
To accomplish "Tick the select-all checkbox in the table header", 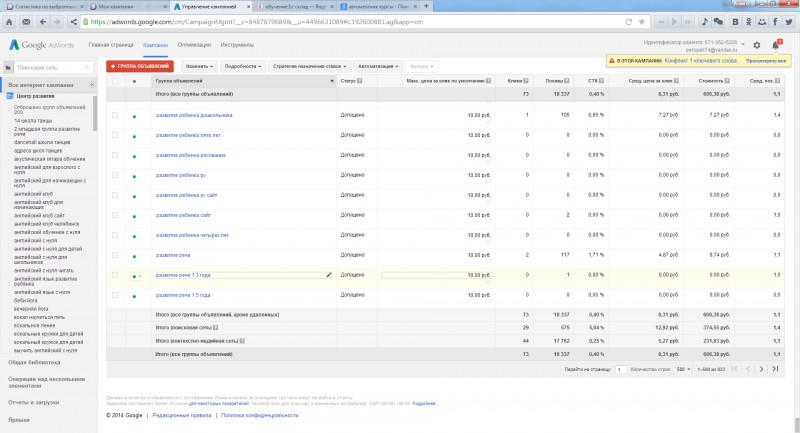I will 115,81.
